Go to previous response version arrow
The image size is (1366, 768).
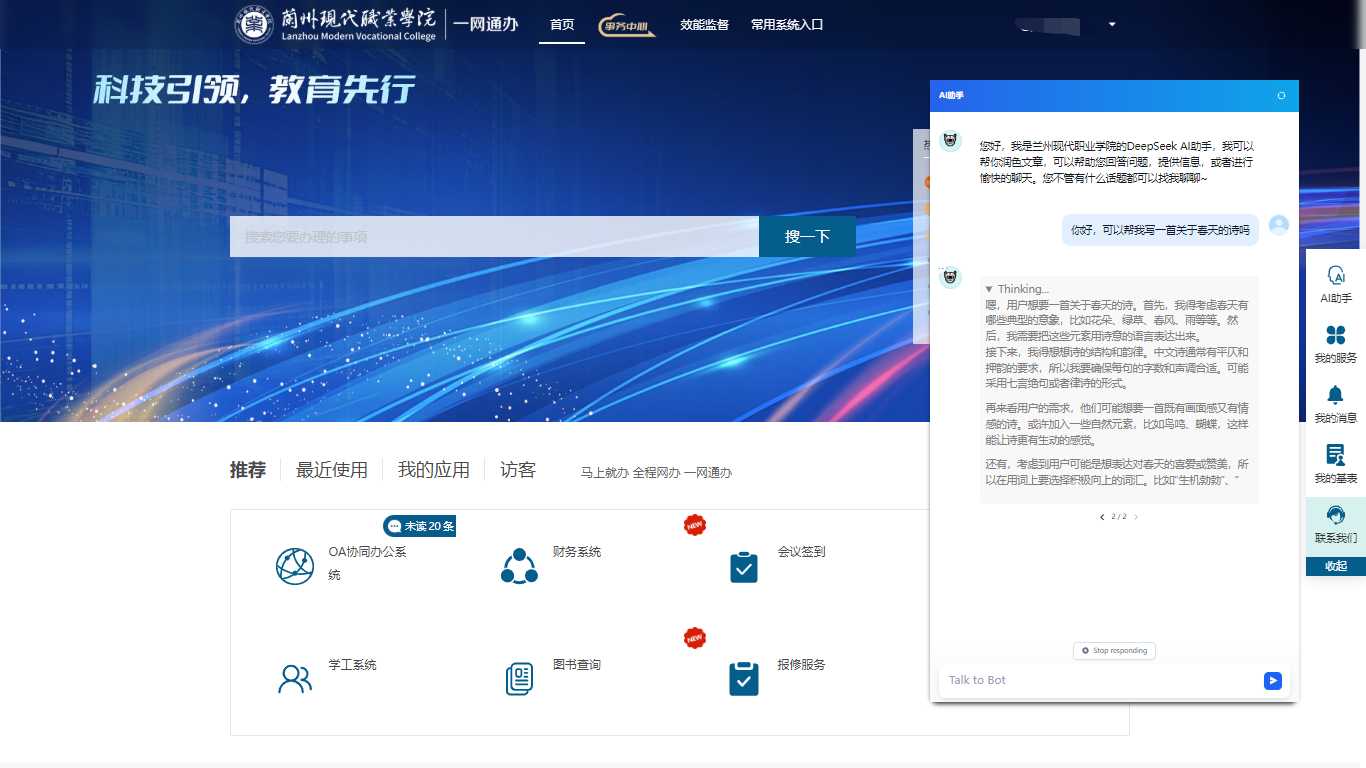(1102, 517)
